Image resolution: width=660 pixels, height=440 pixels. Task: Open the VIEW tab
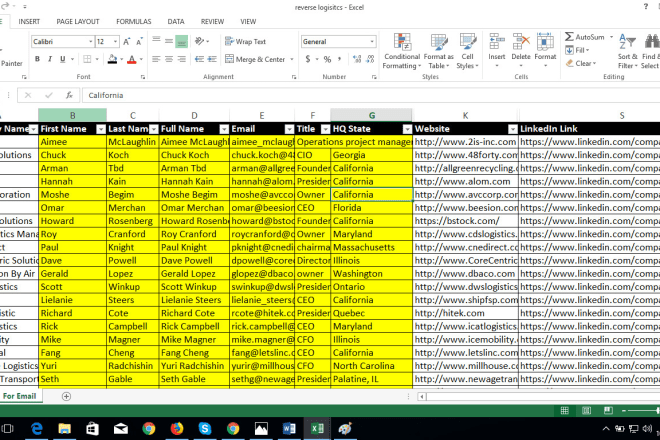[x=248, y=21]
